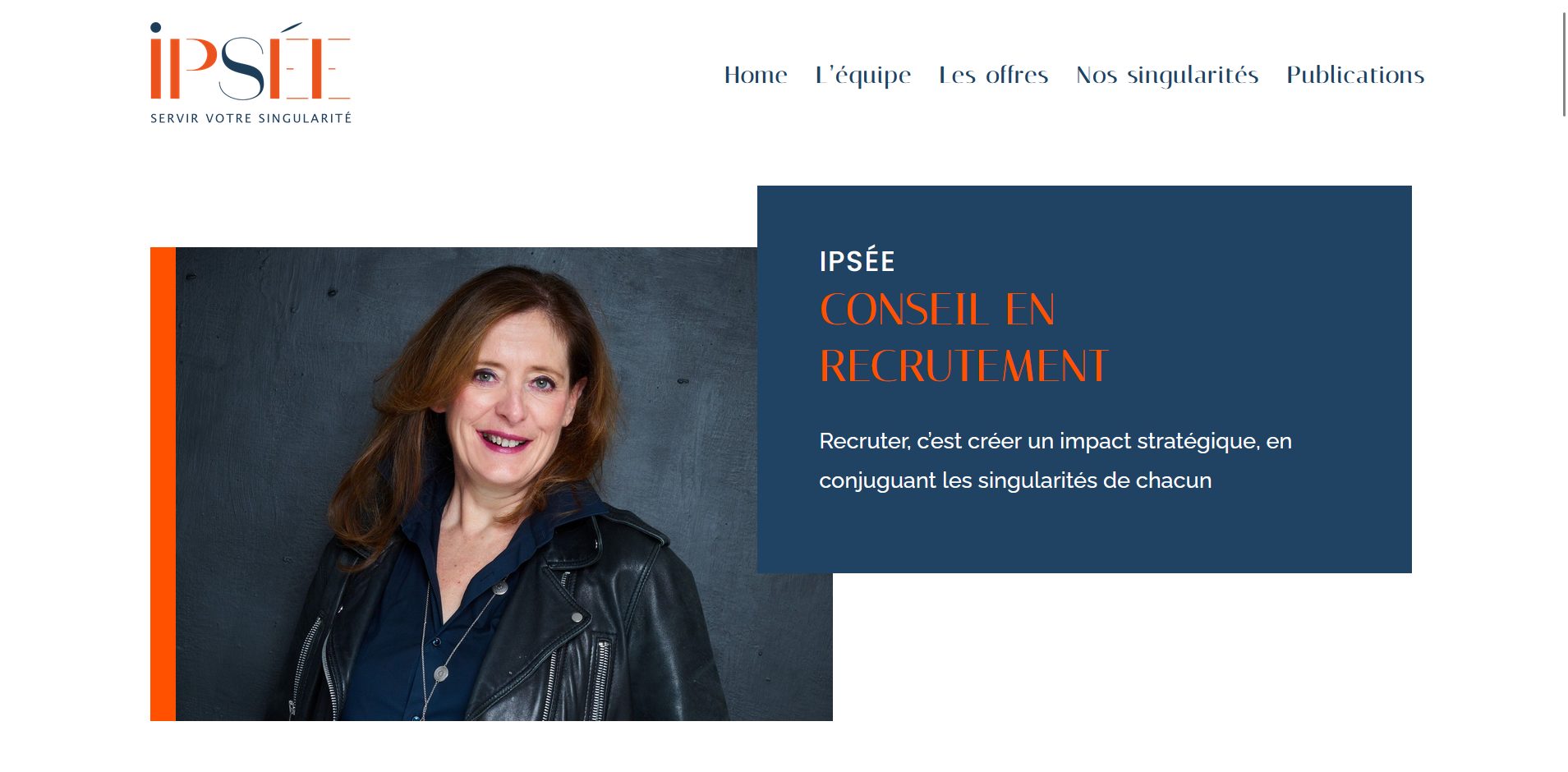
Task: Click the orange word CONSEIL
Action: click(x=904, y=310)
